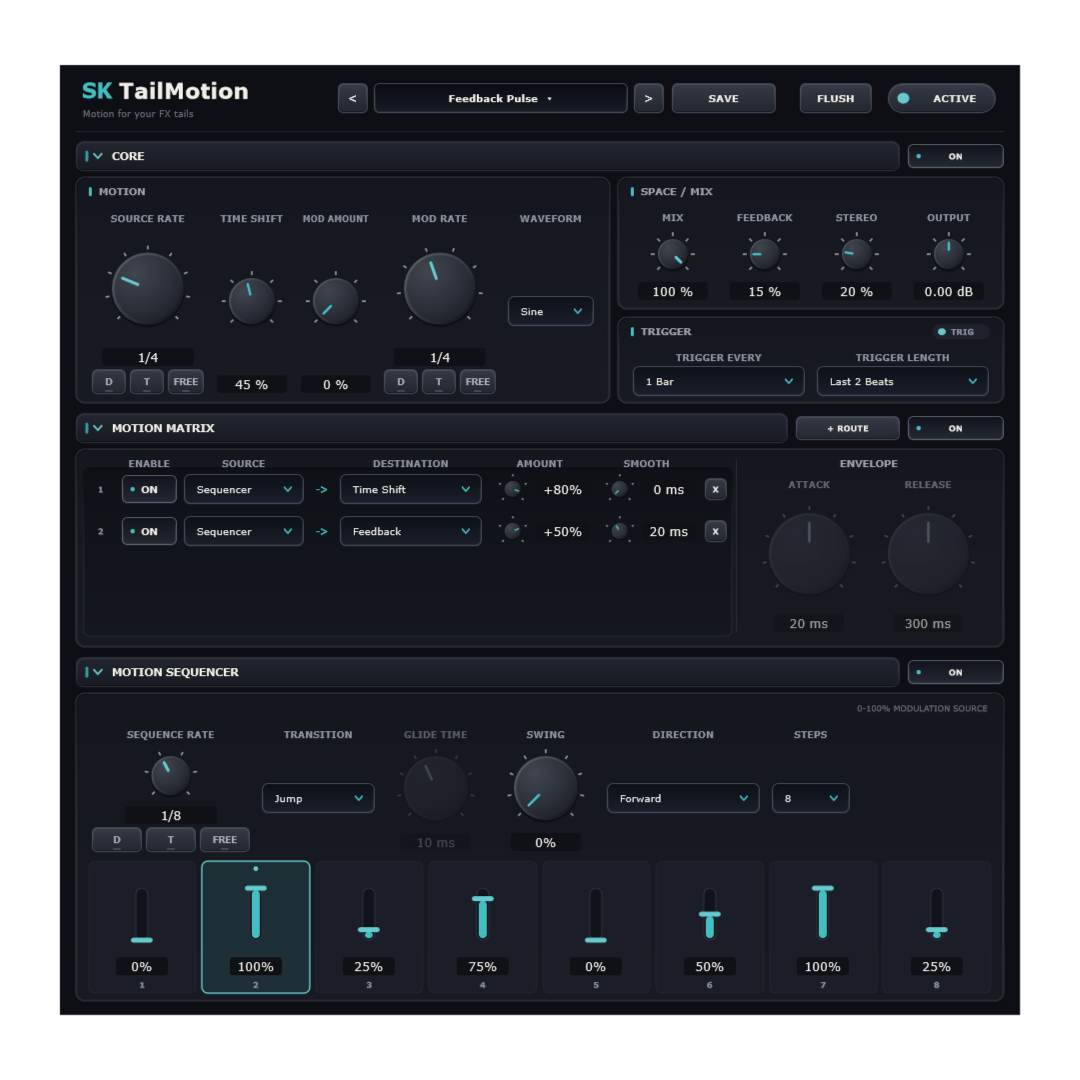The width and height of the screenshot is (1080, 1080).
Task: Open the Jump transition dropdown
Action: click(318, 798)
